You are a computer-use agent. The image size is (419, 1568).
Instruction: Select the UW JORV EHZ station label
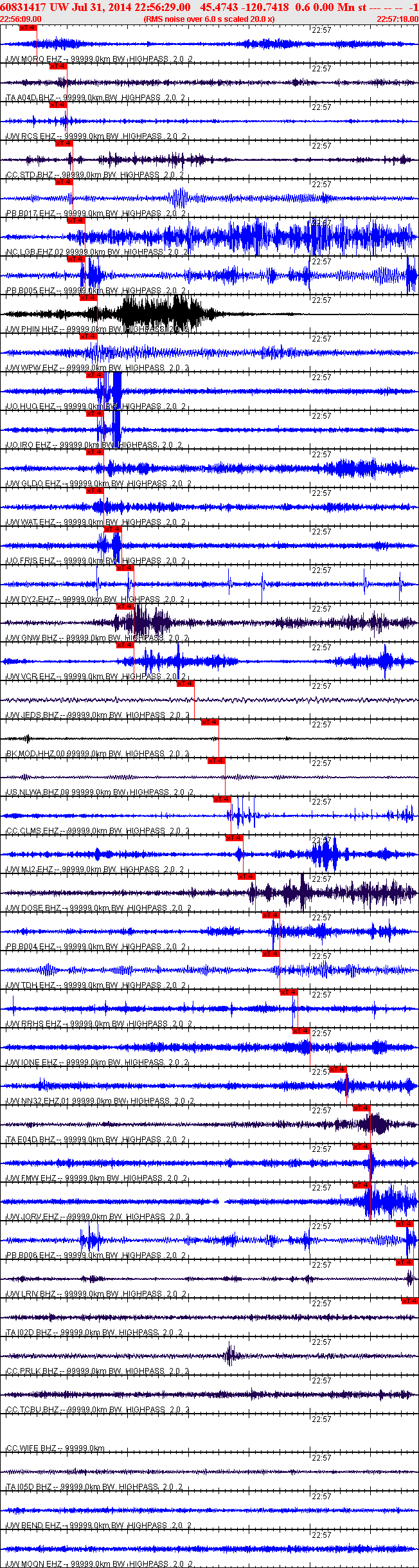point(32,1217)
